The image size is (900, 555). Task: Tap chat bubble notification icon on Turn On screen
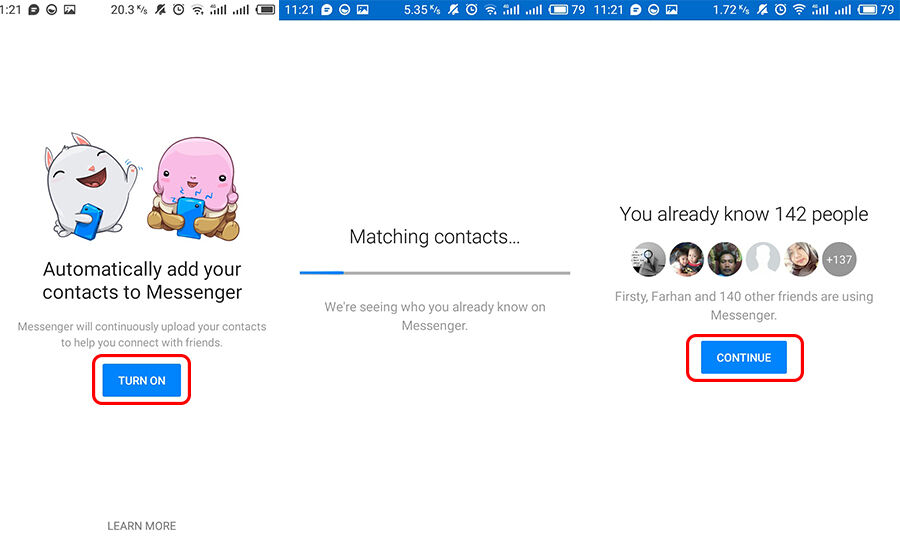click(34, 10)
